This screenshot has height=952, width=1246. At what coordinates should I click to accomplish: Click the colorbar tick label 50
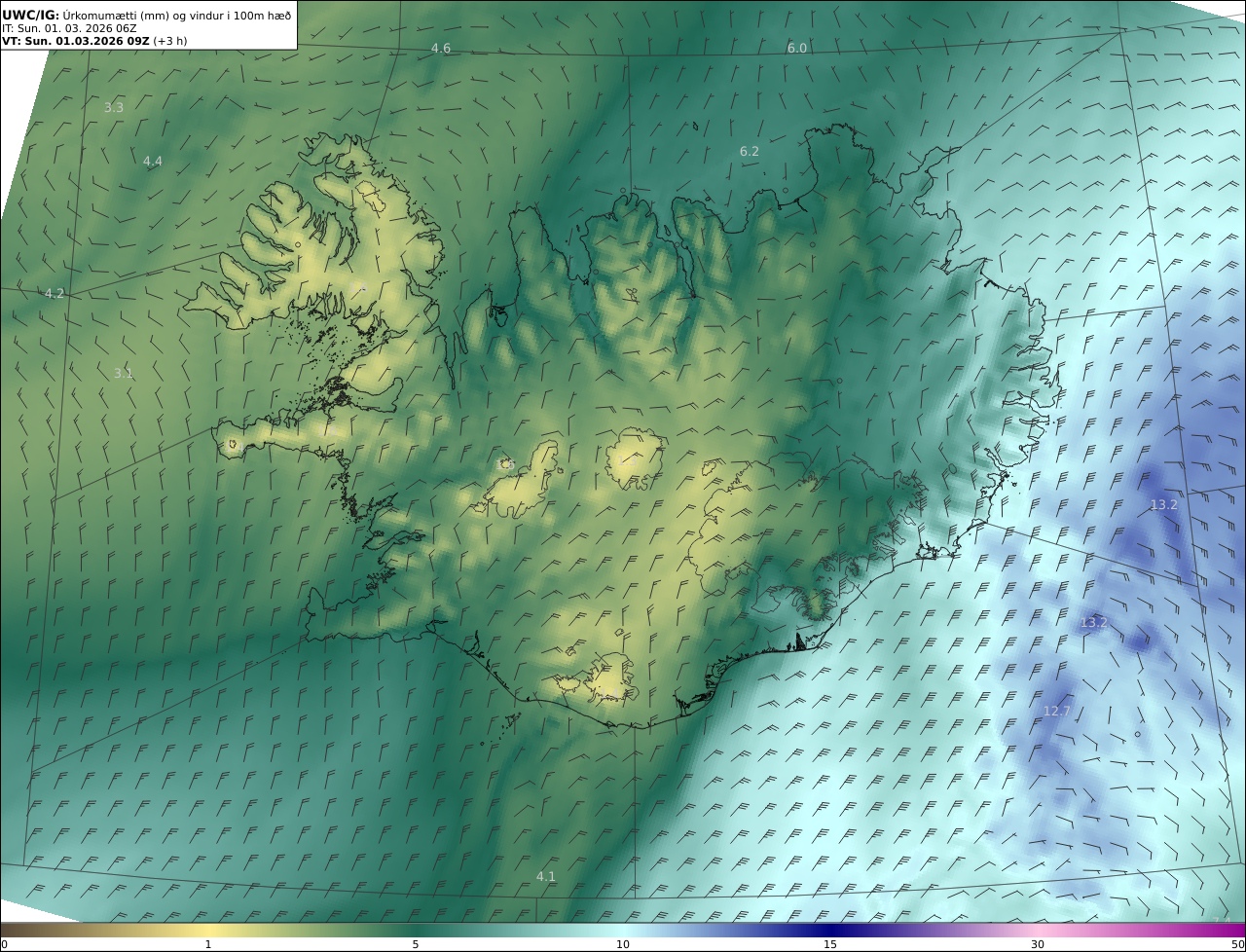click(1237, 944)
